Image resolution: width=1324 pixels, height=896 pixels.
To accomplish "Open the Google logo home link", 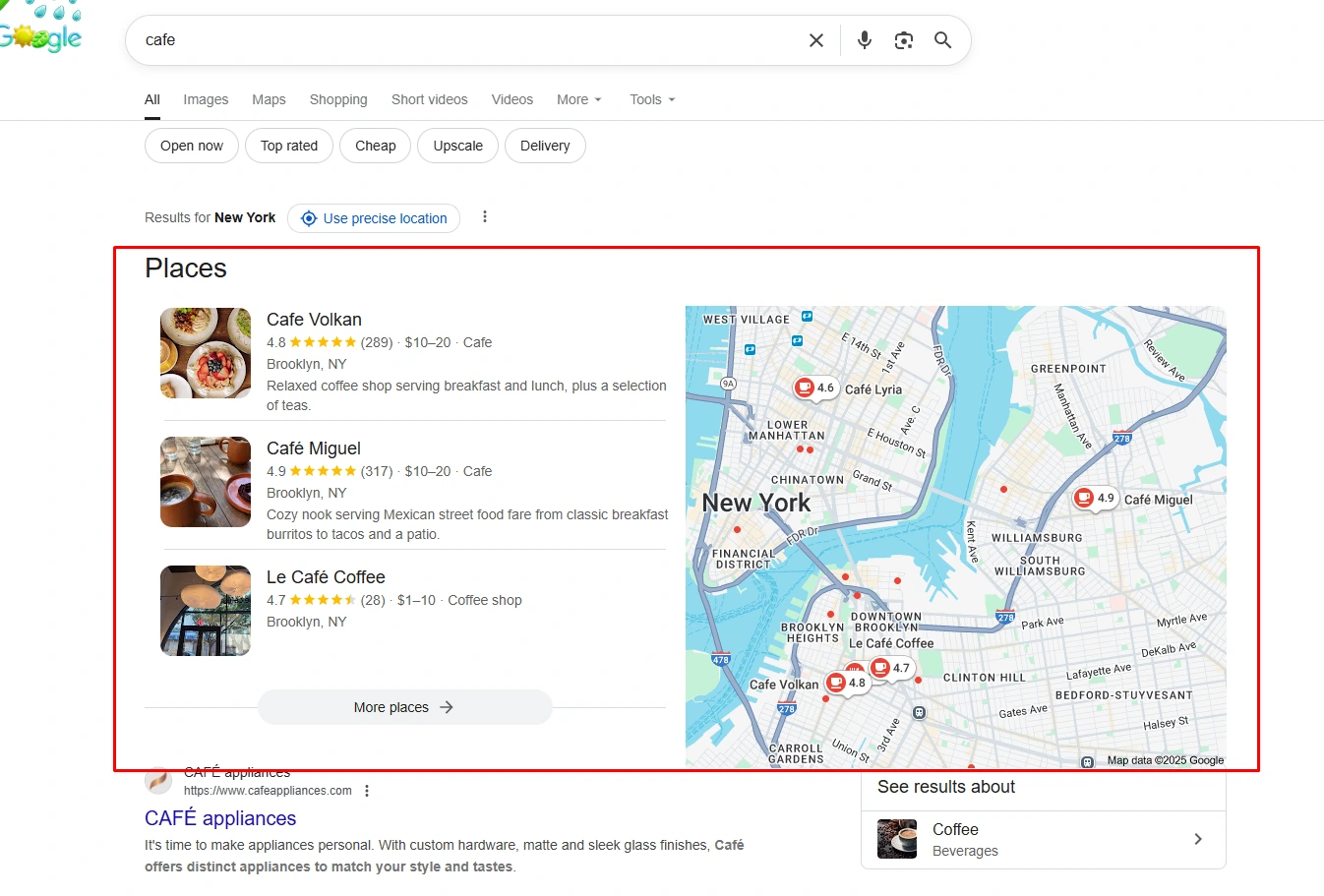I will coord(40,30).
